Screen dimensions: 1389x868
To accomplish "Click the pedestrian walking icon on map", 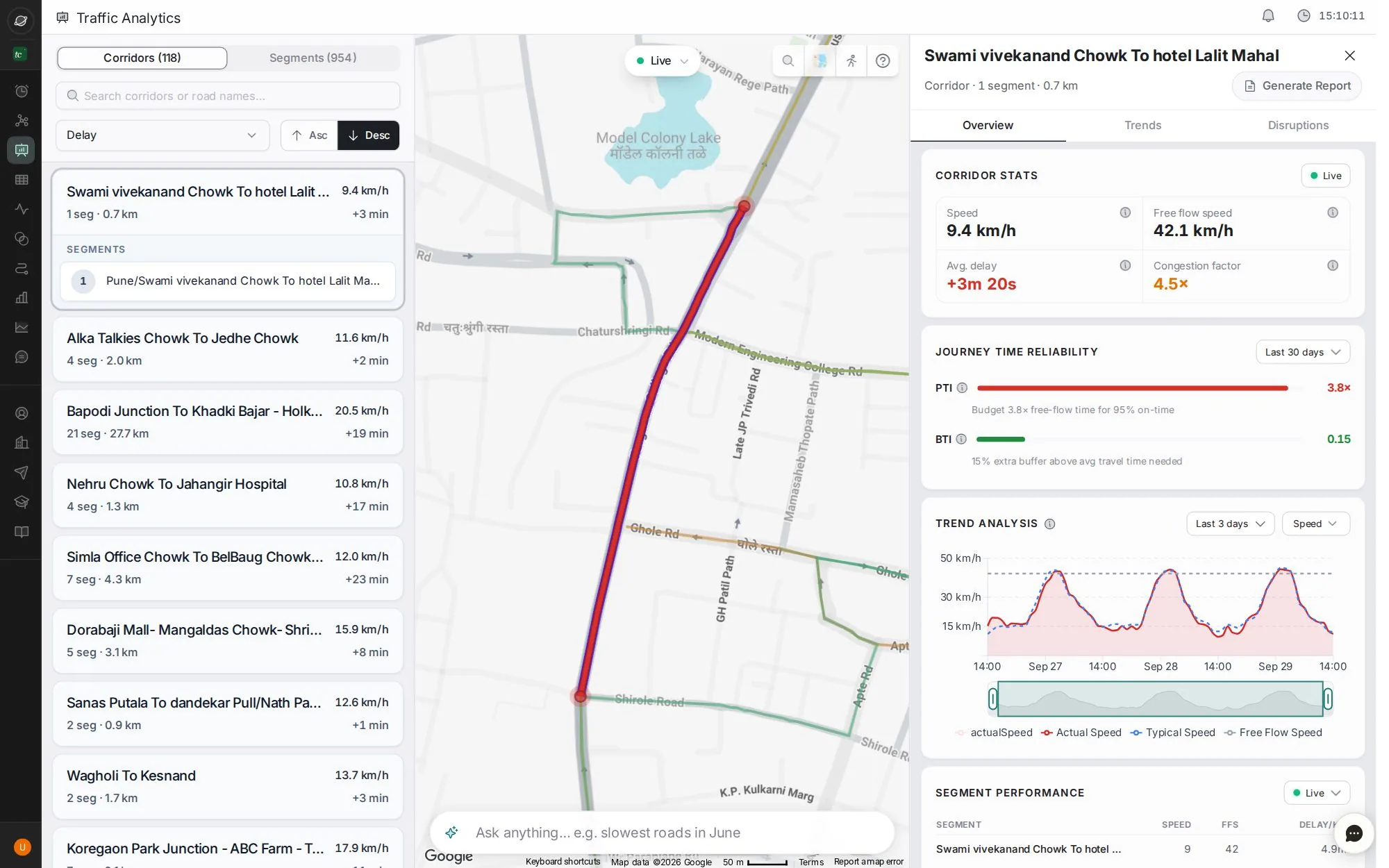I will pyautogui.click(x=851, y=61).
